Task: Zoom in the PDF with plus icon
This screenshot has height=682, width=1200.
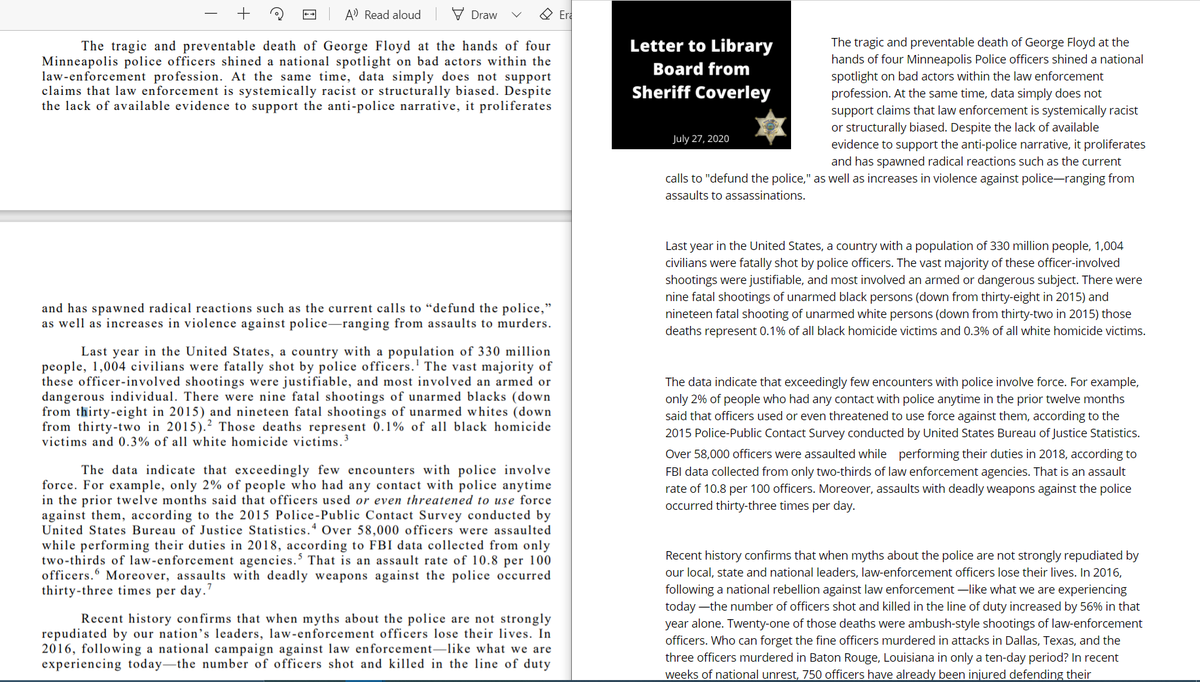Action: pos(243,14)
